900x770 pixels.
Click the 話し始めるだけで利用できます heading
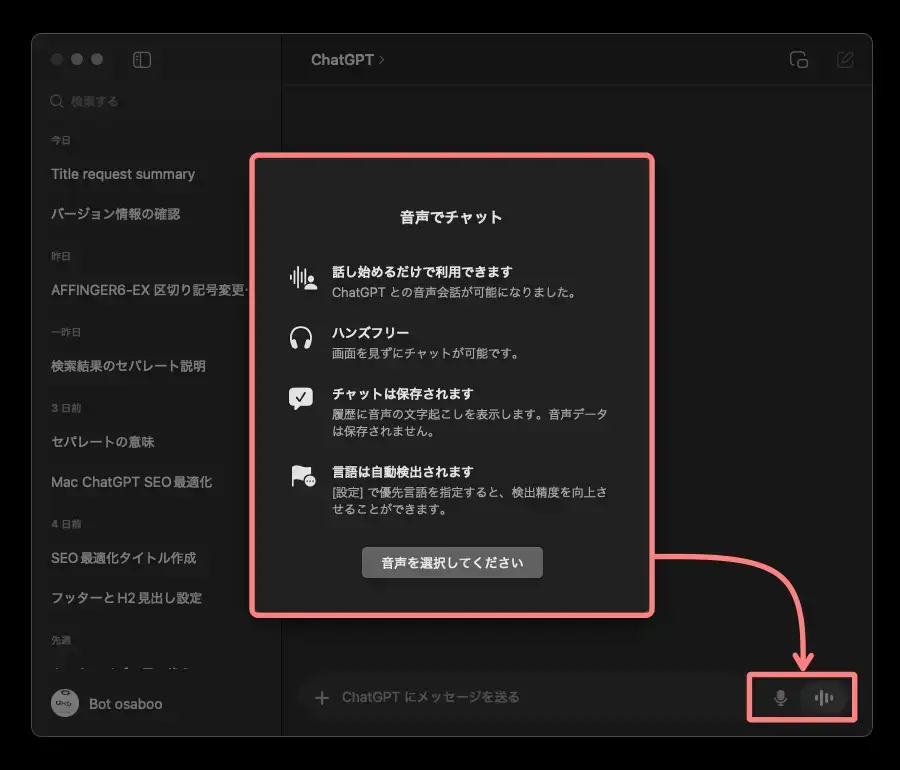pos(422,271)
